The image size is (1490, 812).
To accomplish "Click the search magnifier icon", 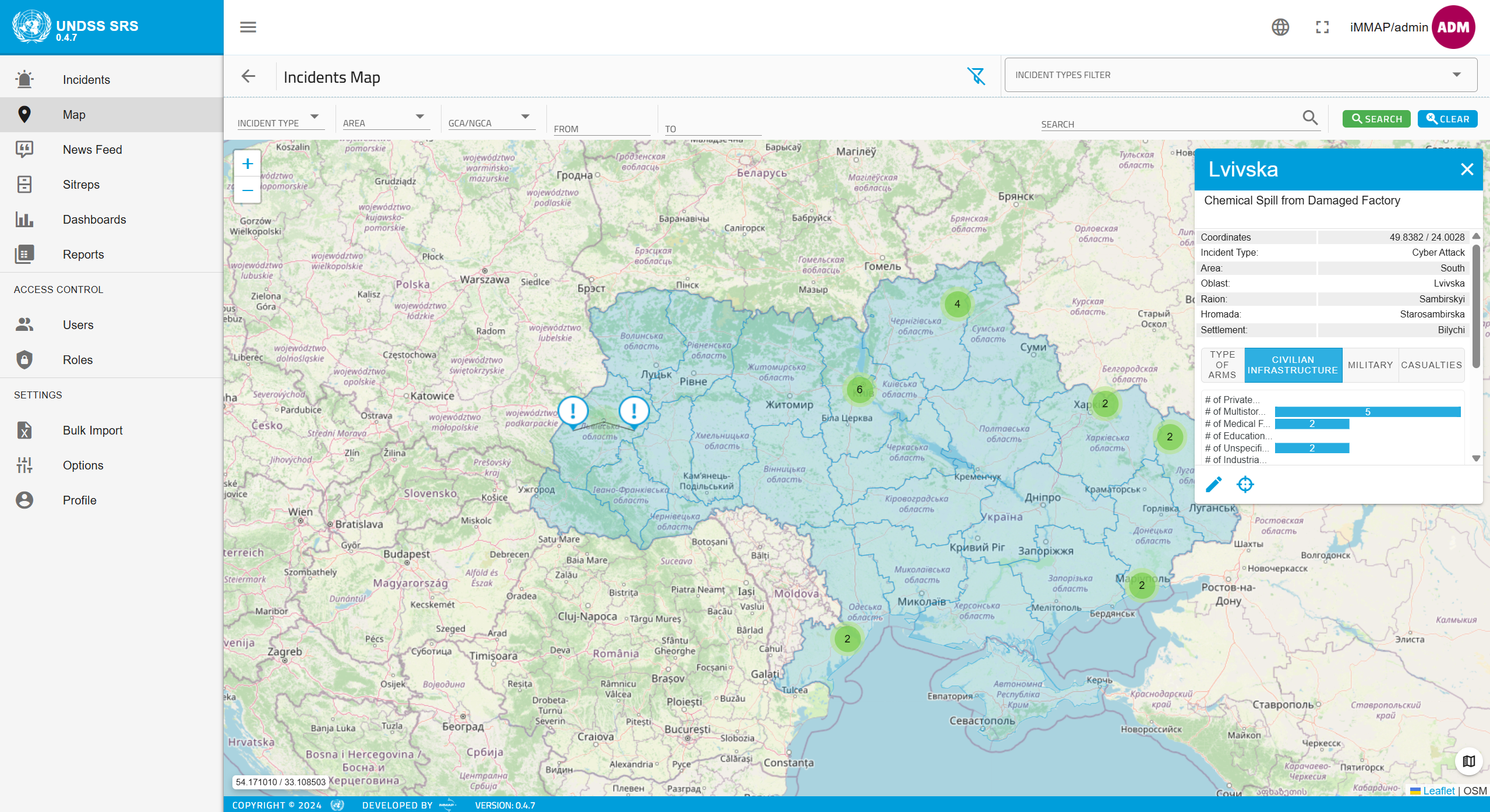I will (1311, 118).
